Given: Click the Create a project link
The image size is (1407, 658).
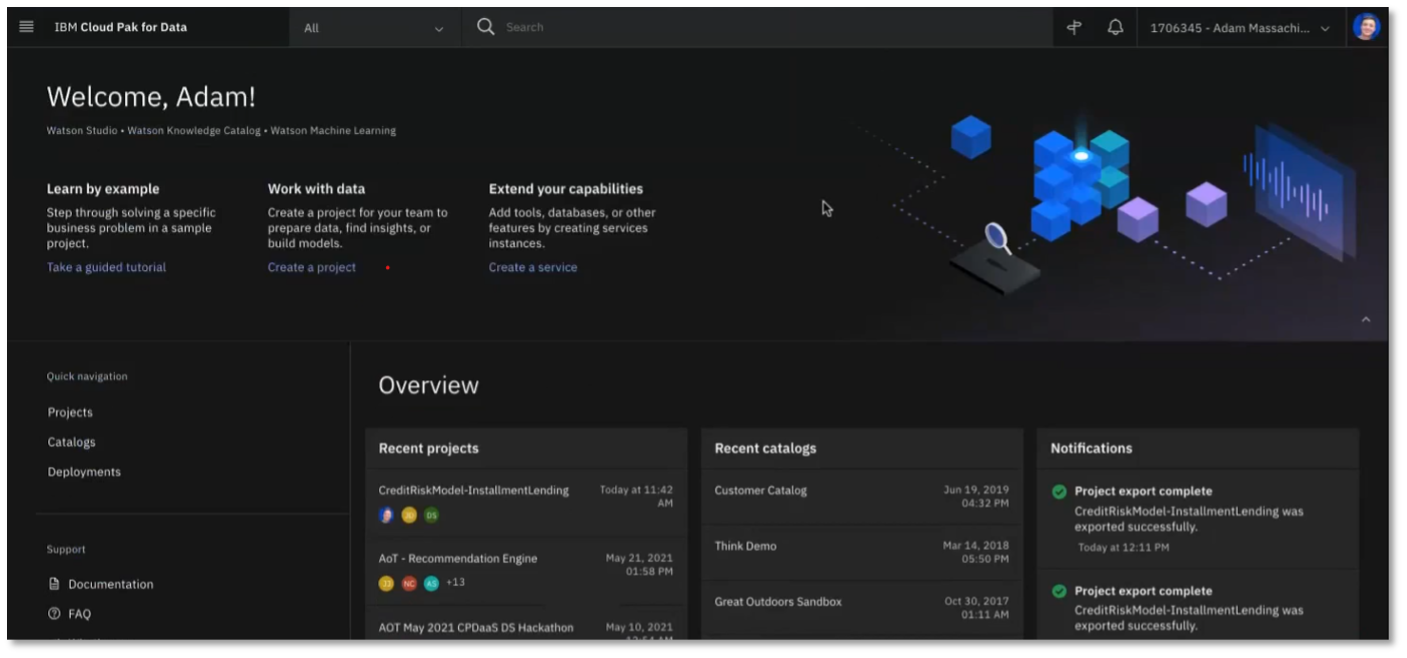Looking at the screenshot, I should 312,267.
